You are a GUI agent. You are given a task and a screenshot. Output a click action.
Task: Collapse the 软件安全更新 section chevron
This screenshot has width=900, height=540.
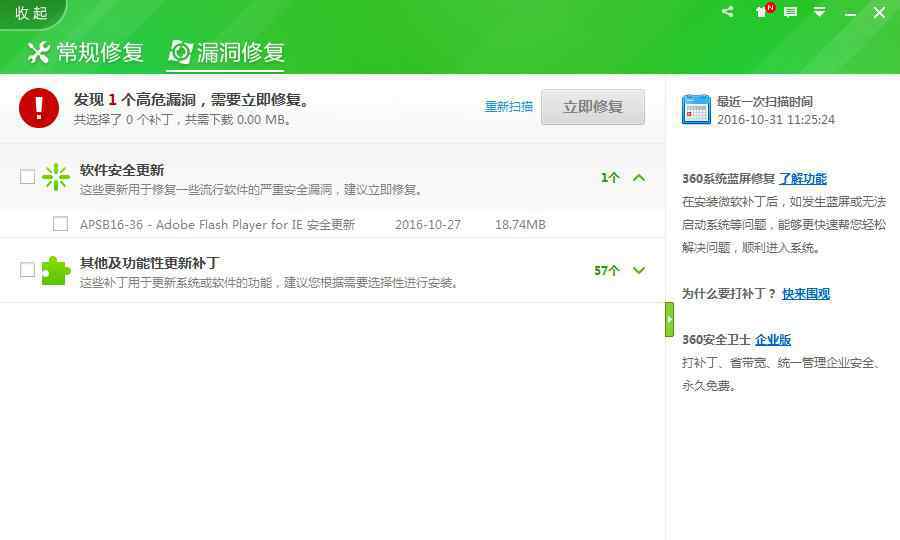pos(639,178)
